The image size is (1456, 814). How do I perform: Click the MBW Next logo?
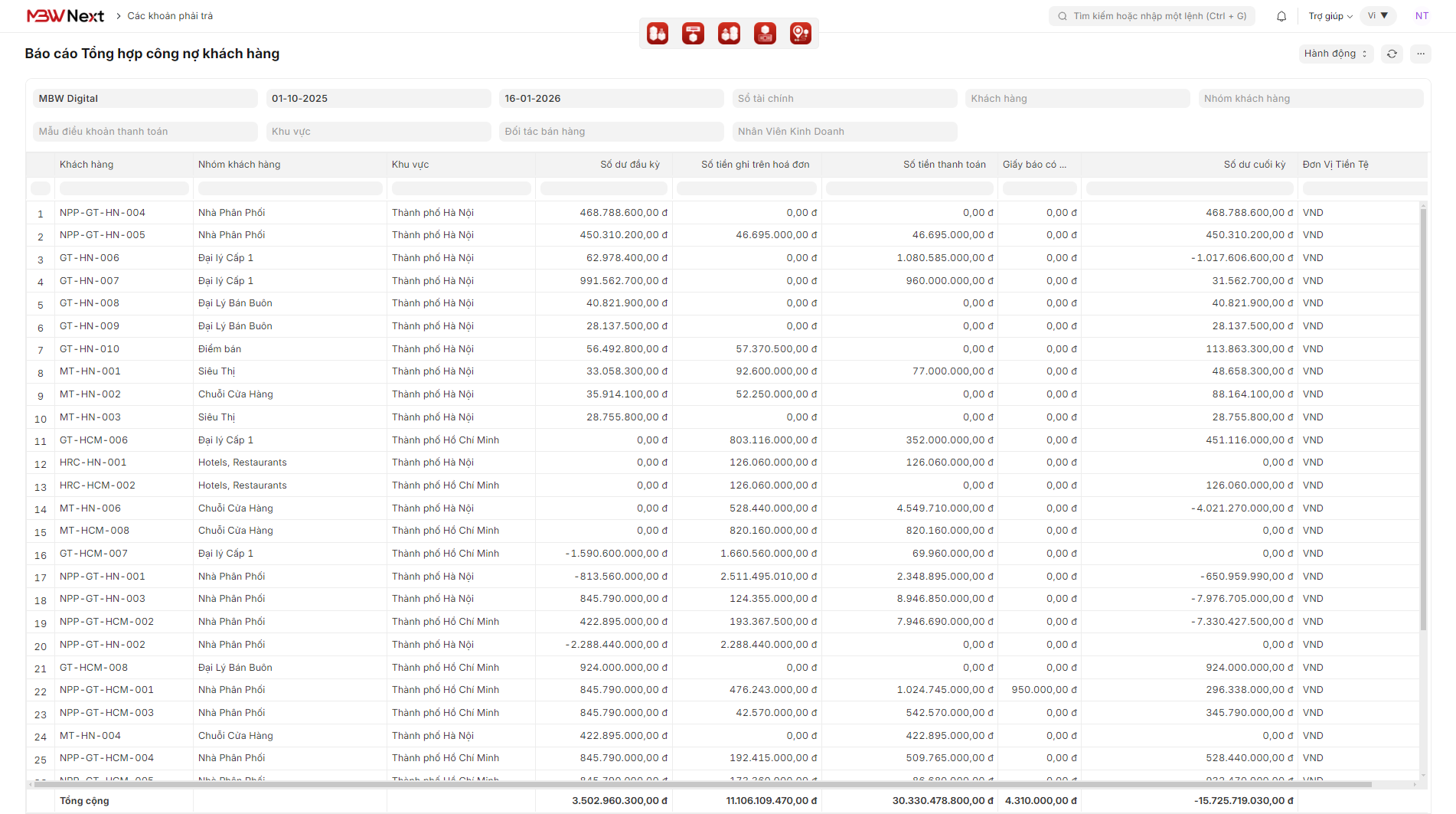(x=65, y=16)
